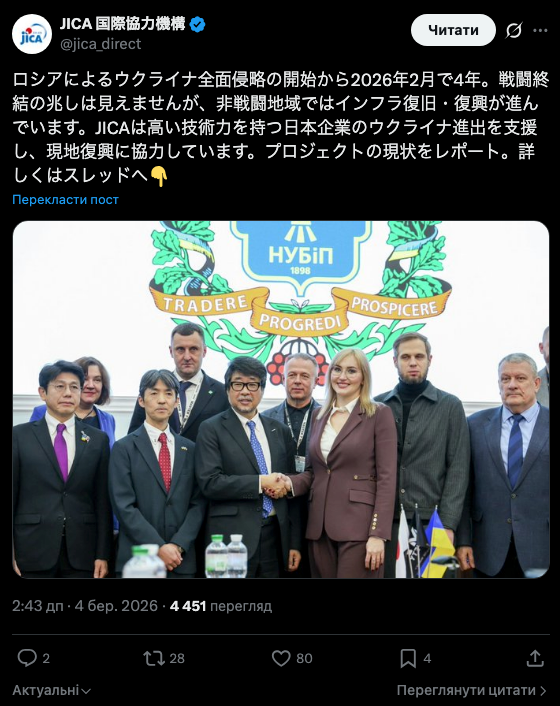
Task: Click the share upload icon
Action: coord(535,658)
